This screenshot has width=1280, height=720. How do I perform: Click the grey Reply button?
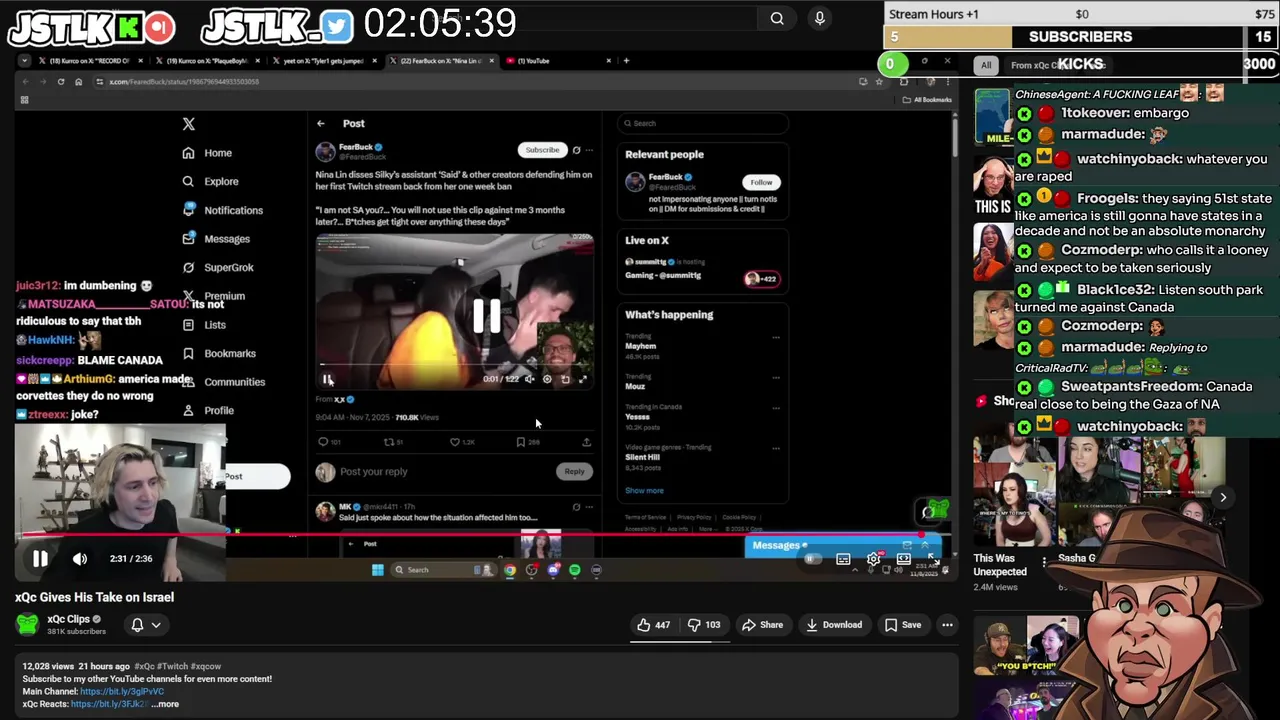tap(574, 472)
